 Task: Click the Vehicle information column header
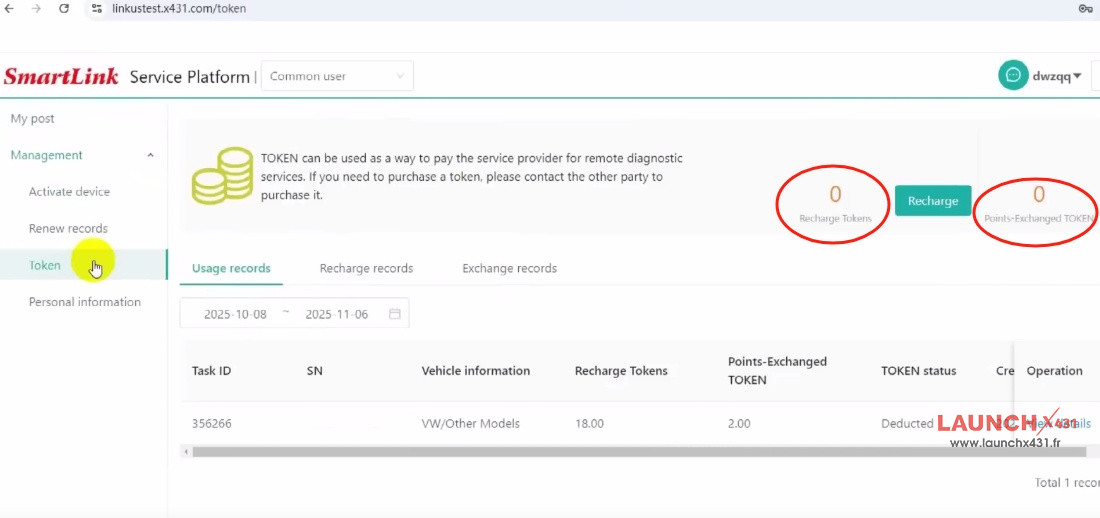pyautogui.click(x=476, y=371)
